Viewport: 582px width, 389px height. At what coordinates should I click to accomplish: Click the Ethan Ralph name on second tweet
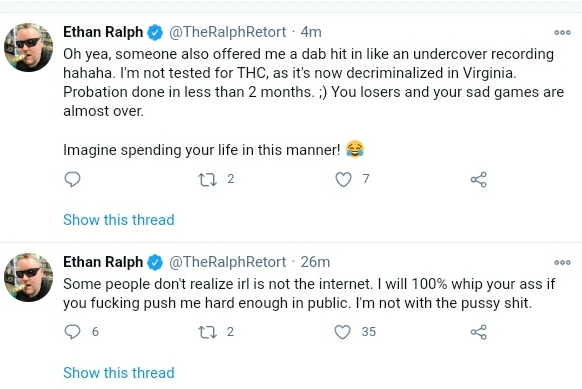coord(103,262)
